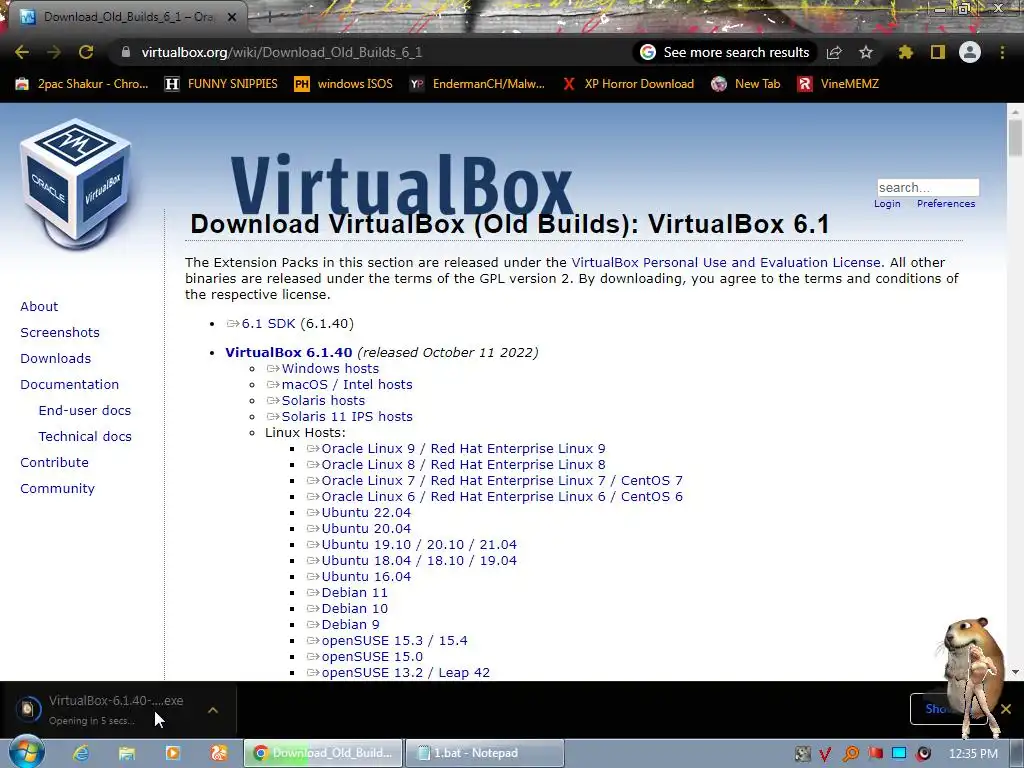This screenshot has height=768, width=1024.
Task: Expand the download item options chevron
Action: pyautogui.click(x=213, y=710)
